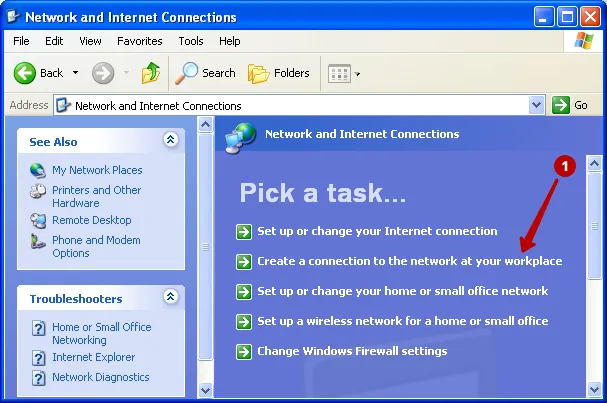Click the Windows flag logo icon
The height and width of the screenshot is (403, 607).
click(584, 41)
